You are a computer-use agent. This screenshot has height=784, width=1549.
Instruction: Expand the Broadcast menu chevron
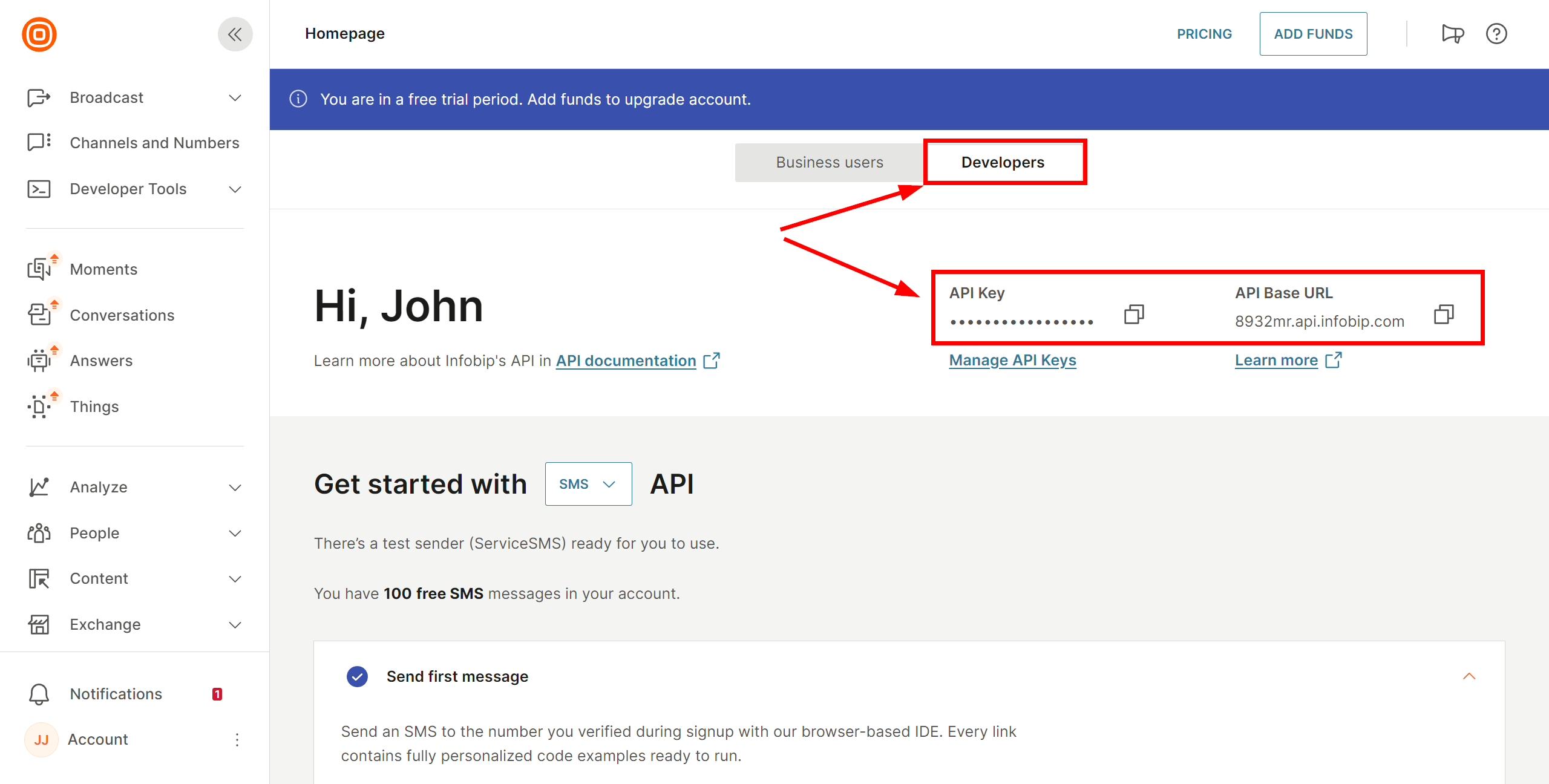point(235,98)
